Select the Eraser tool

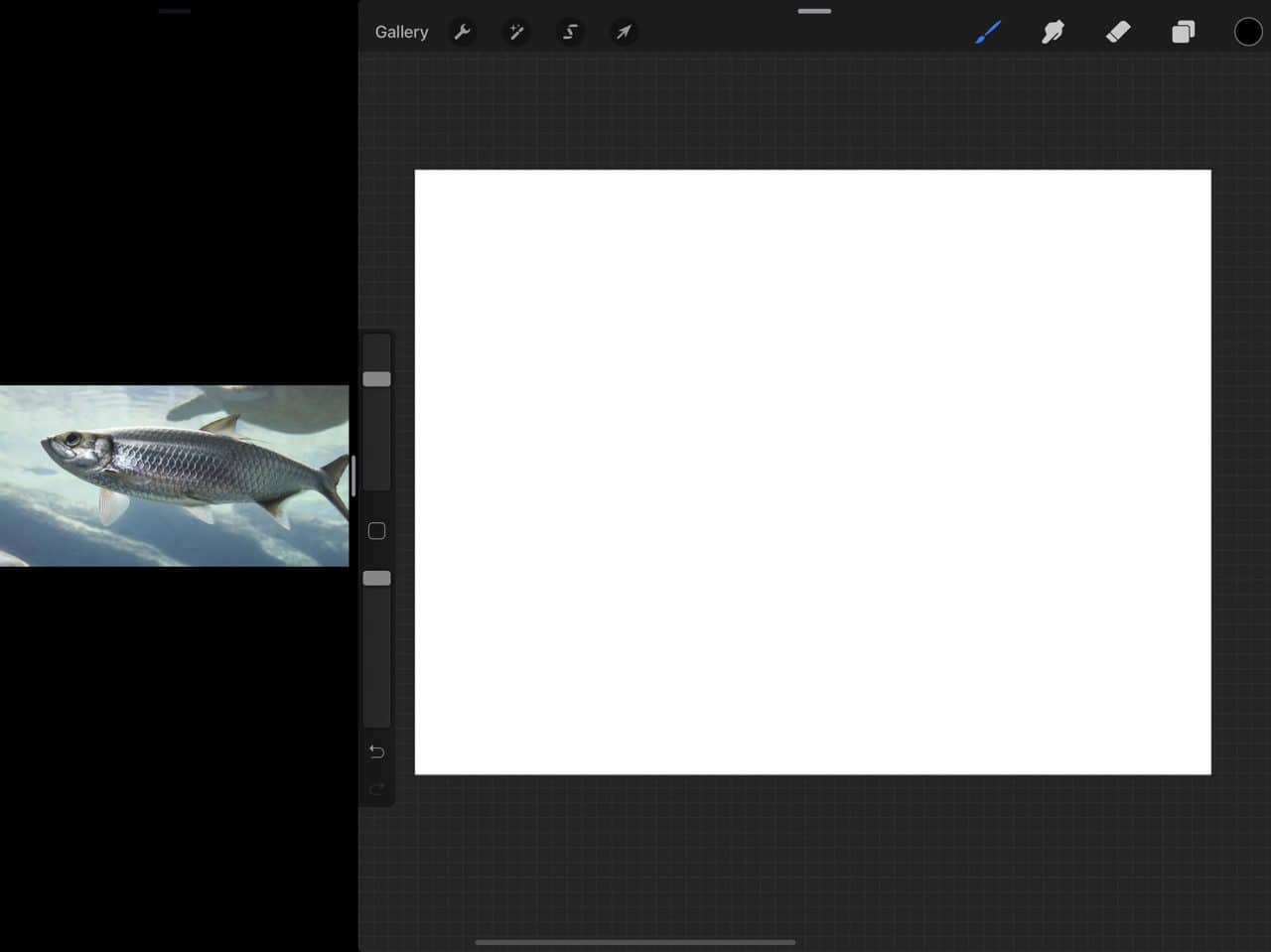[x=1118, y=32]
